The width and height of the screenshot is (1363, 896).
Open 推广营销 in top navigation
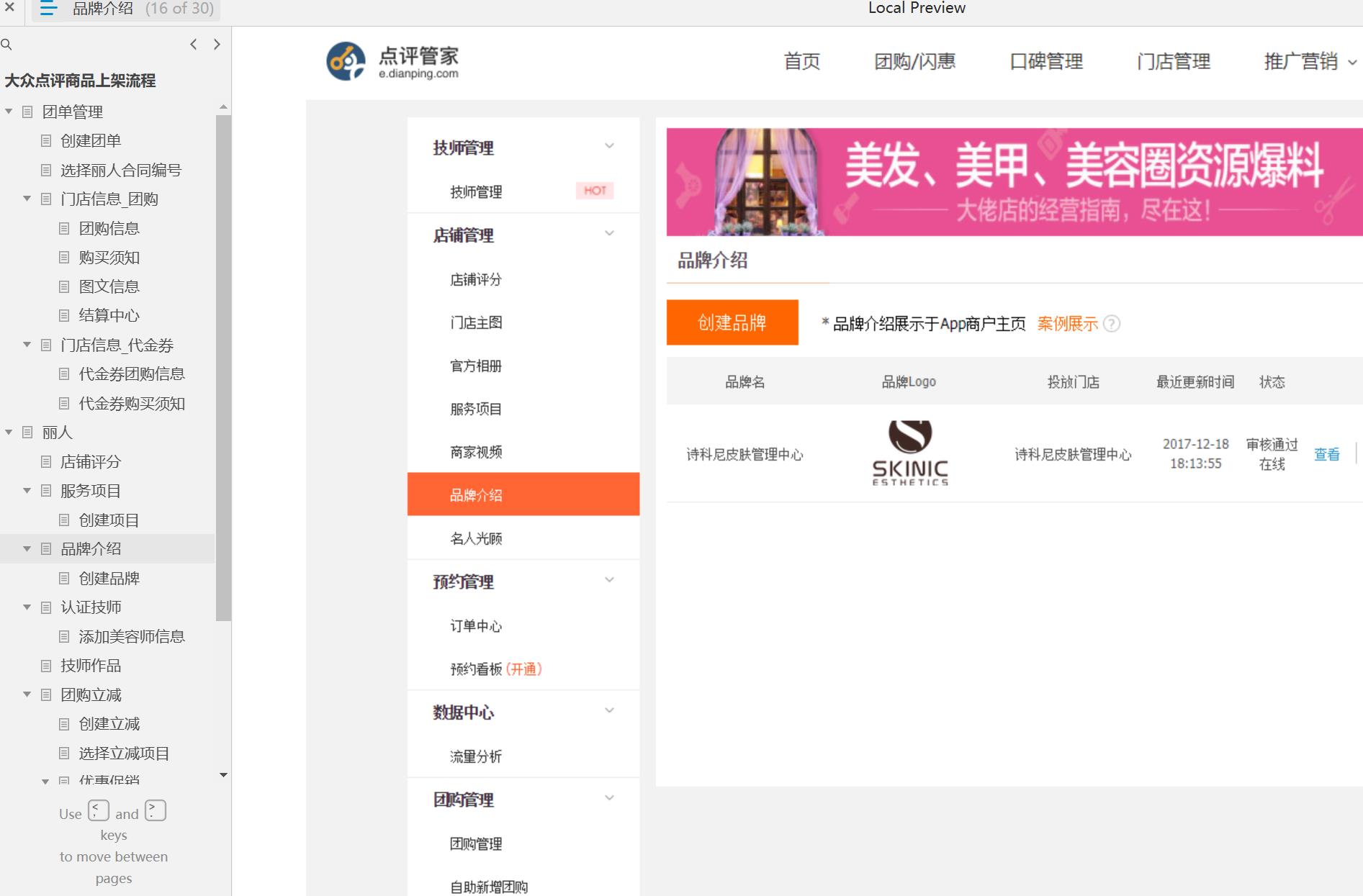pyautogui.click(x=1300, y=61)
